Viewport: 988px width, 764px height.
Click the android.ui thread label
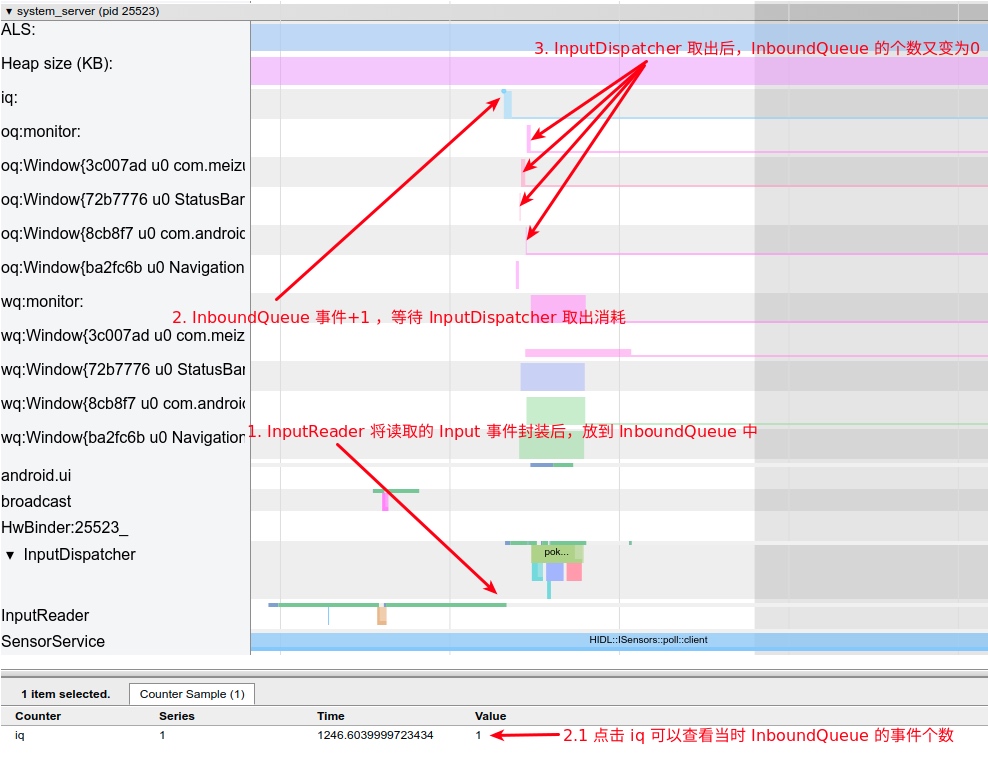click(x=36, y=476)
